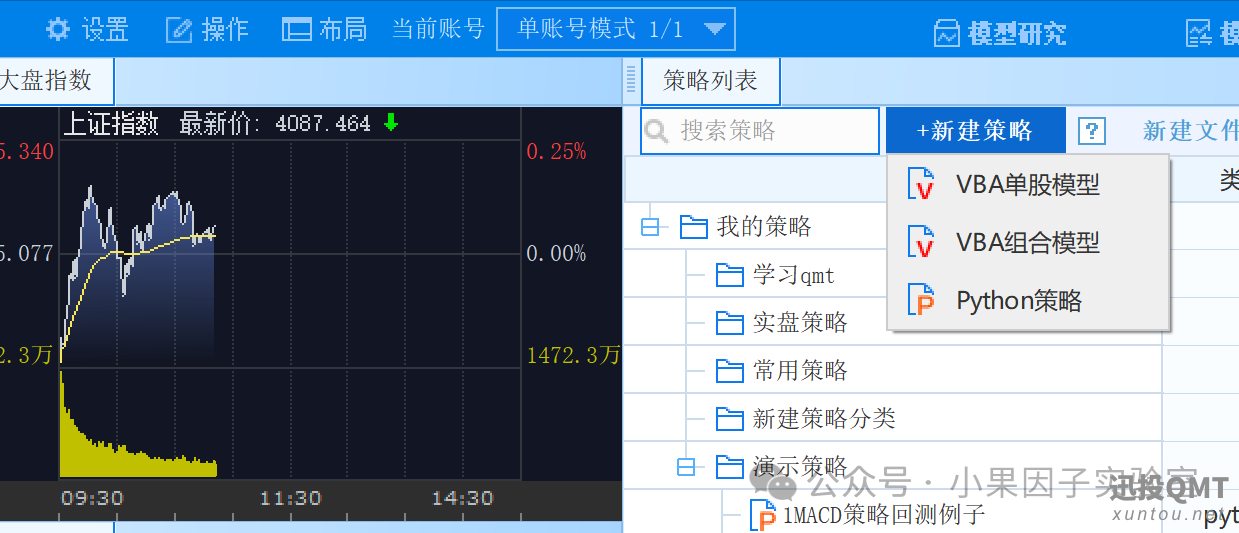Select the 实盘策略 folder
The width and height of the screenshot is (1239, 533).
point(800,323)
